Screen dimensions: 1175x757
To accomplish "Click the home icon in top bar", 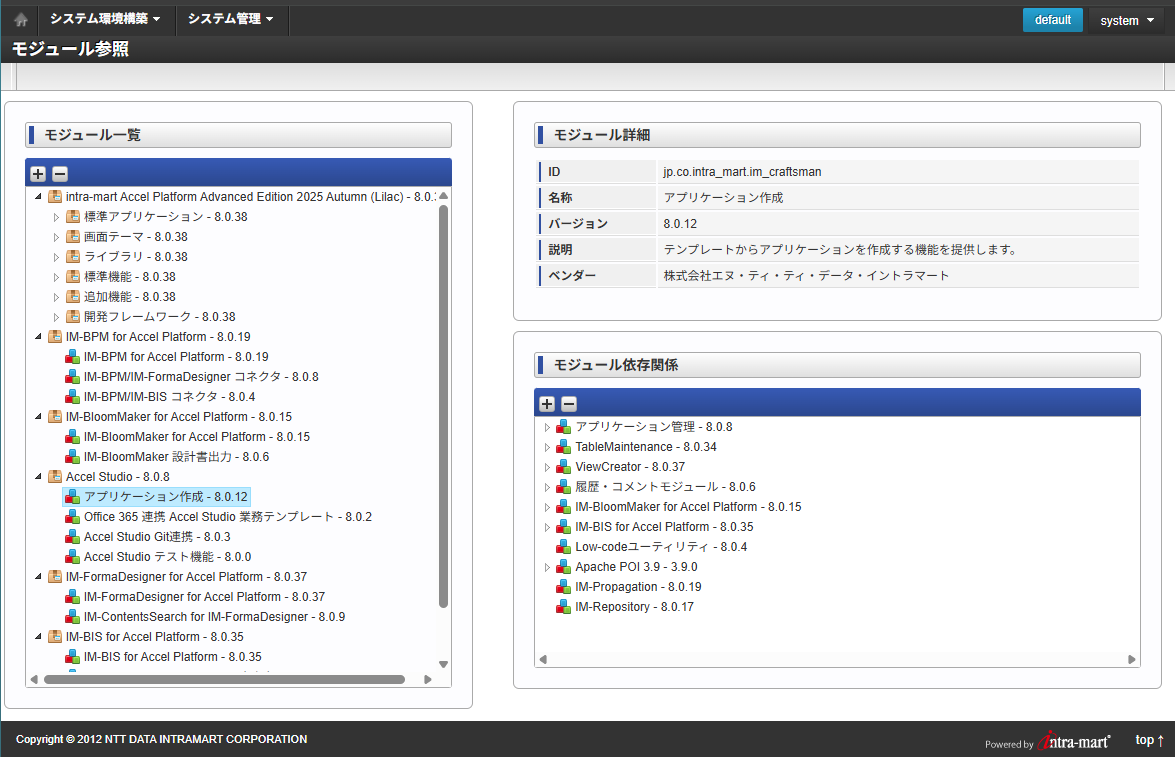I will click(21, 20).
